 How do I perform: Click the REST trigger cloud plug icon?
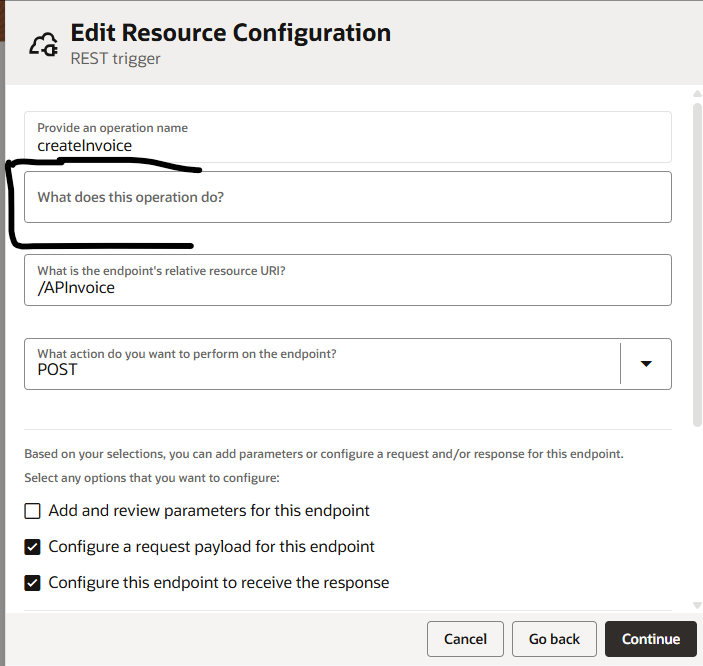pyautogui.click(x=43, y=44)
